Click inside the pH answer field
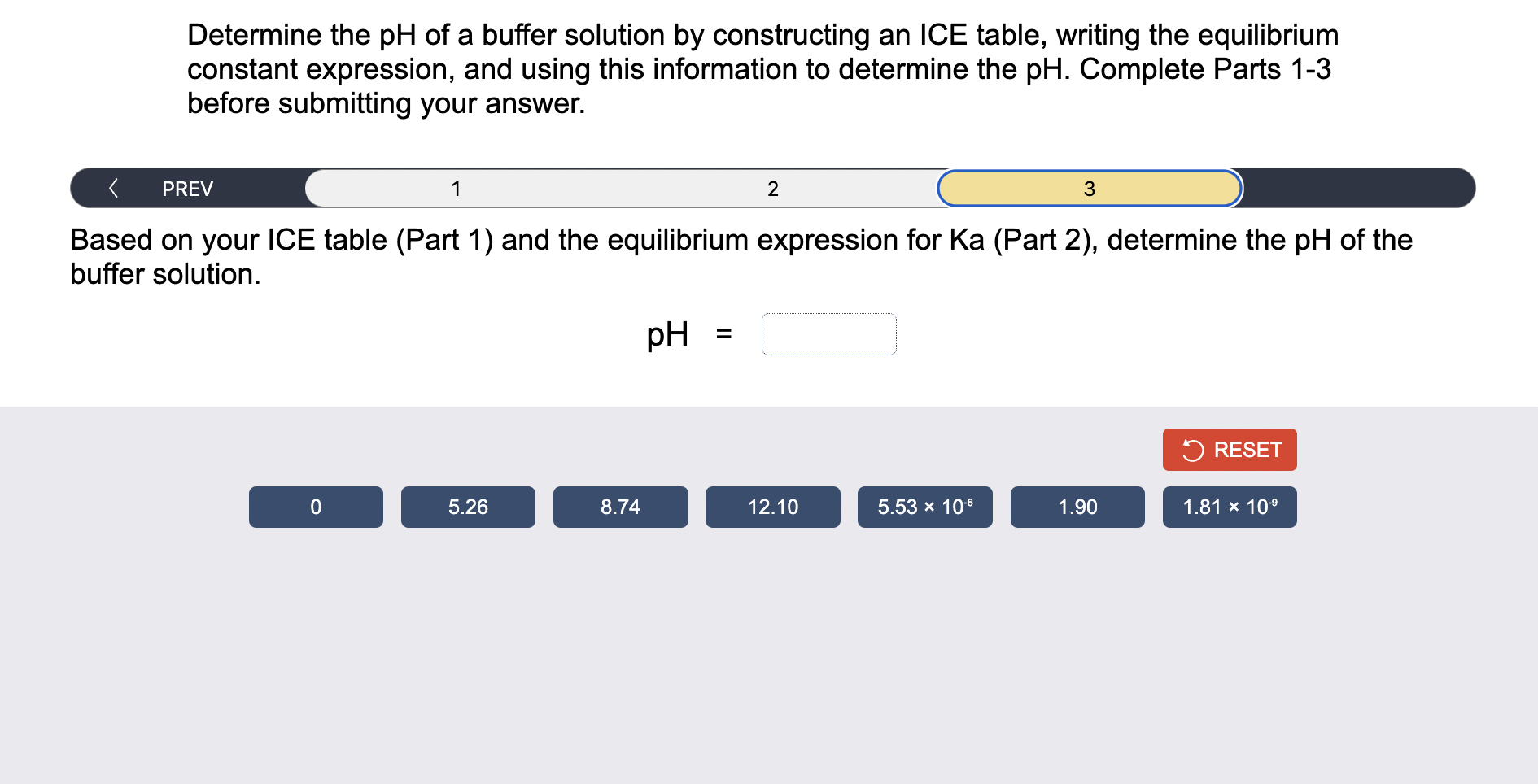 point(828,333)
